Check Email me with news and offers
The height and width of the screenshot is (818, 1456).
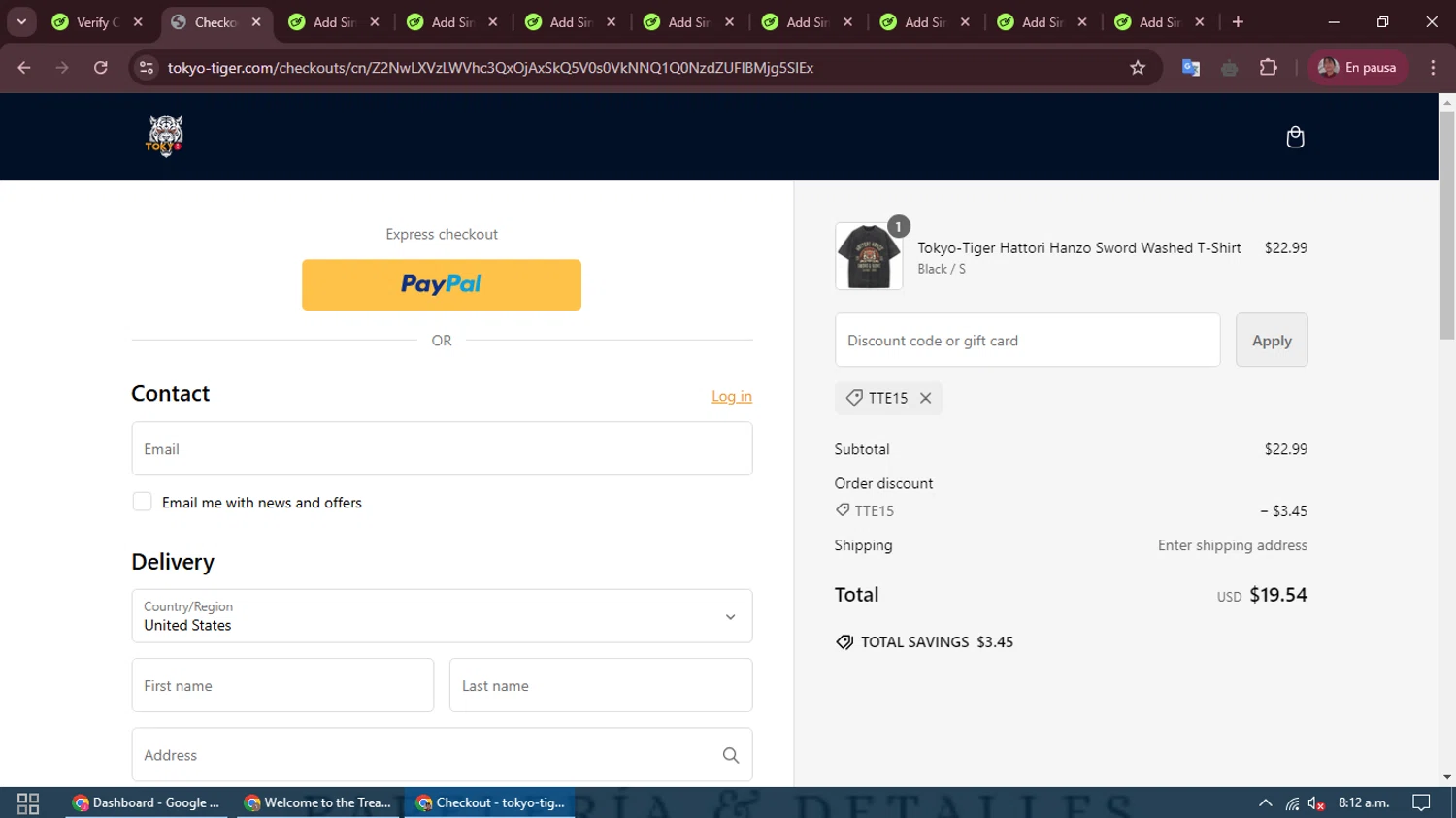coord(142,502)
